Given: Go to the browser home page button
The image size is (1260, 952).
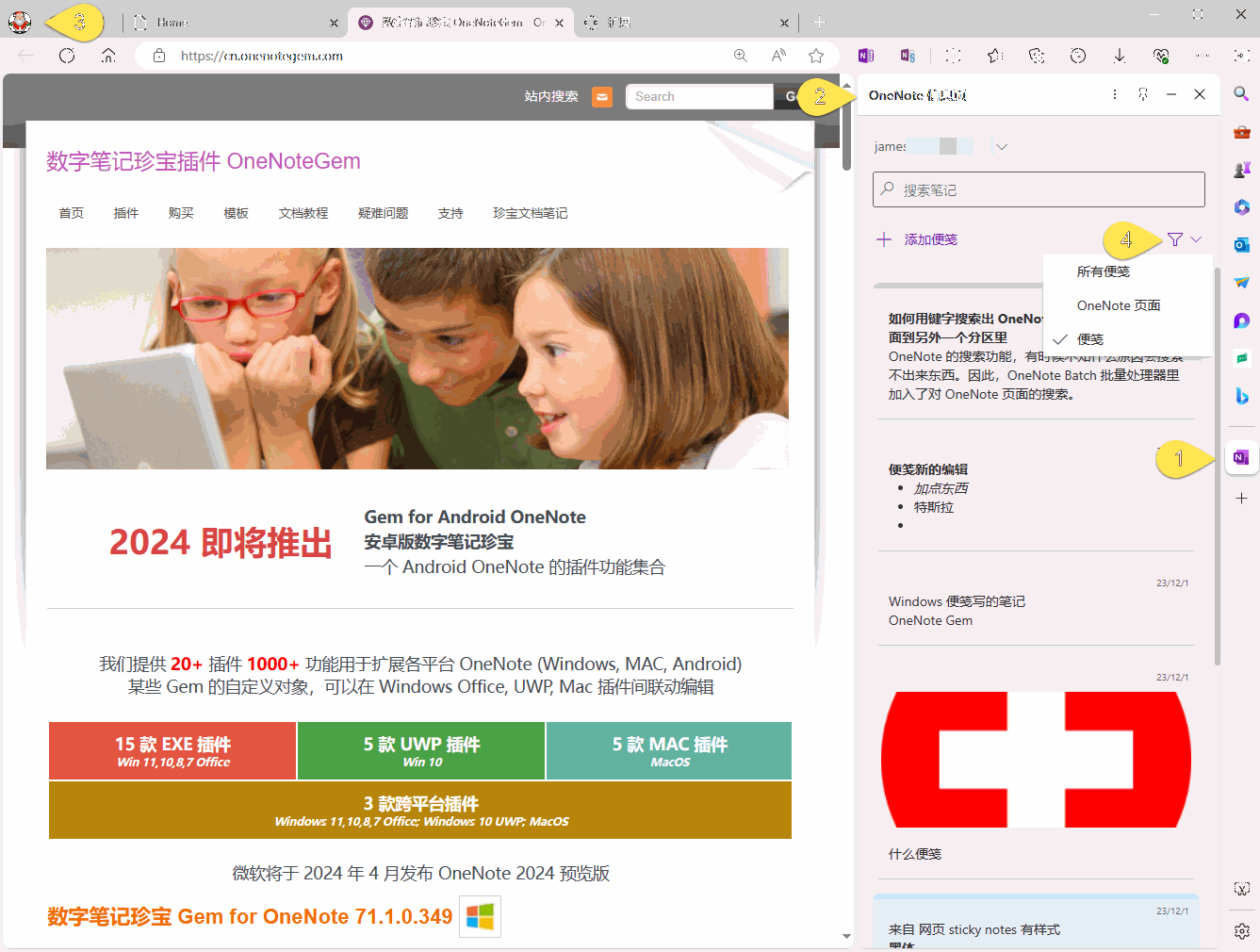Looking at the screenshot, I should (108, 56).
